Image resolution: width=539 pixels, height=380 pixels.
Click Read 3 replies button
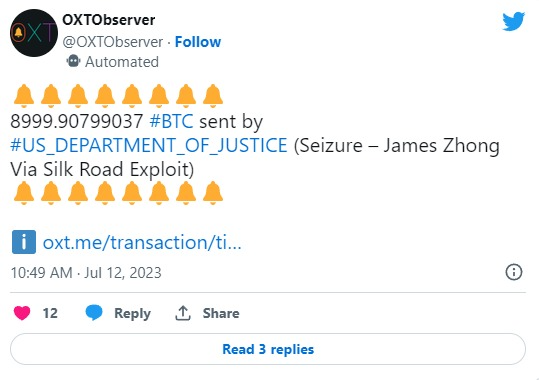pyautogui.click(x=268, y=349)
